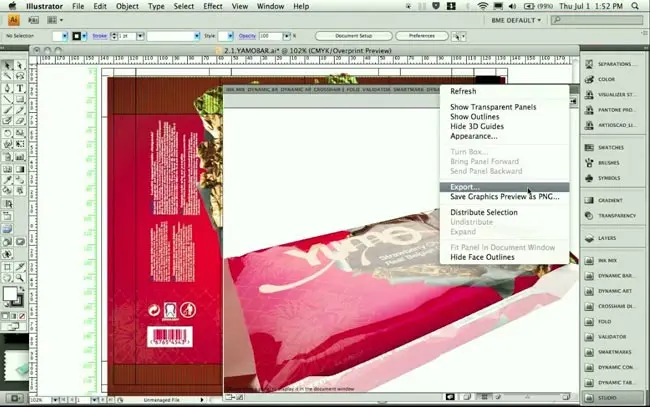Open the Color panel icon
The width and height of the screenshot is (650, 407).
(x=607, y=79)
